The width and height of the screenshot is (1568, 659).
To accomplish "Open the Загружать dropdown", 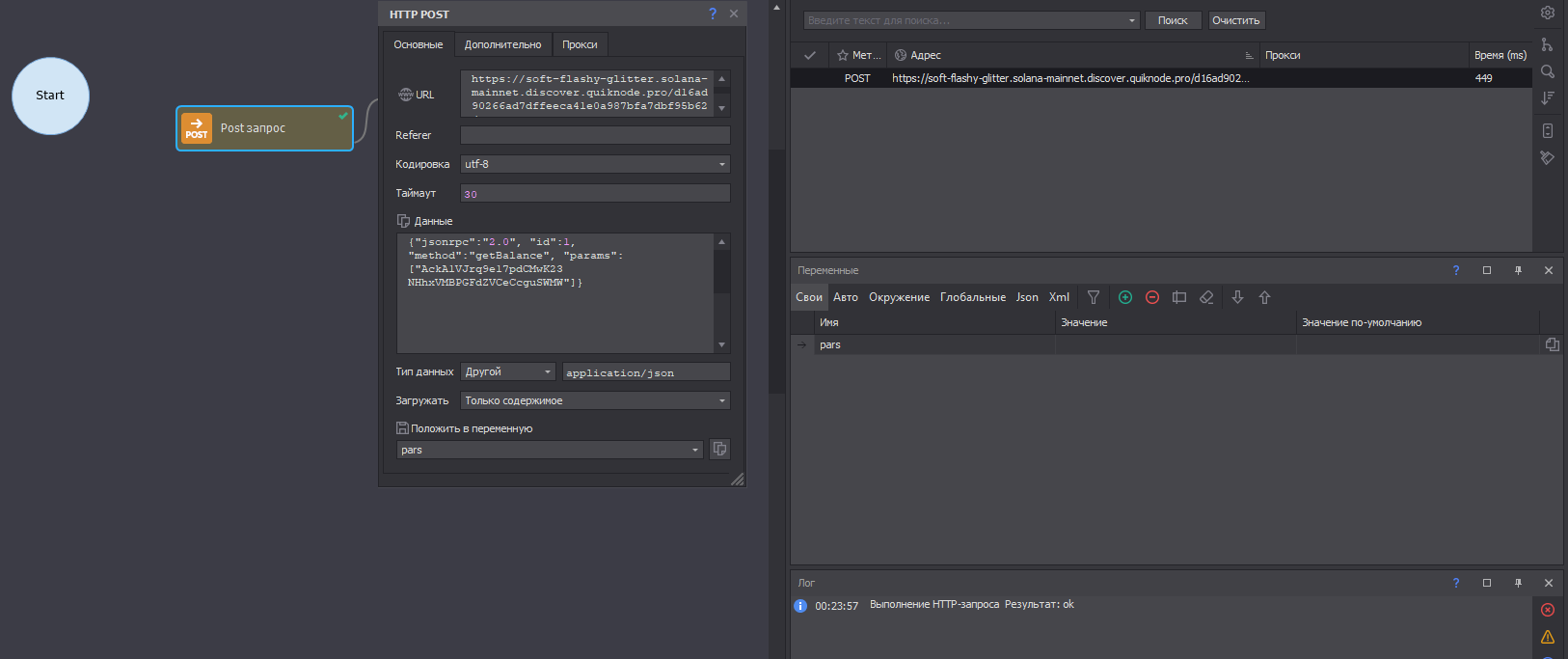I will [595, 400].
